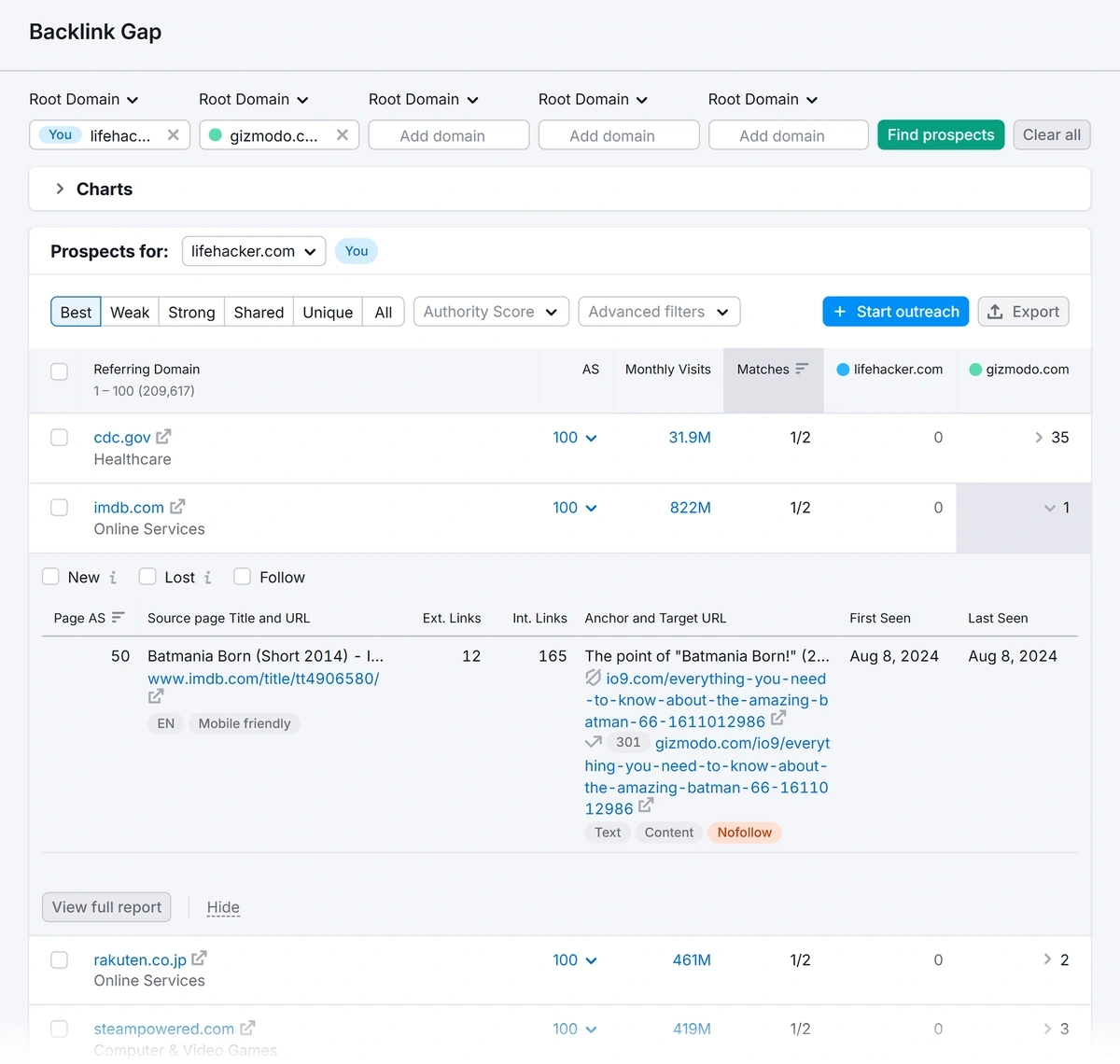Open cdc.gov external link icon
1120x1064 pixels.
point(163,437)
